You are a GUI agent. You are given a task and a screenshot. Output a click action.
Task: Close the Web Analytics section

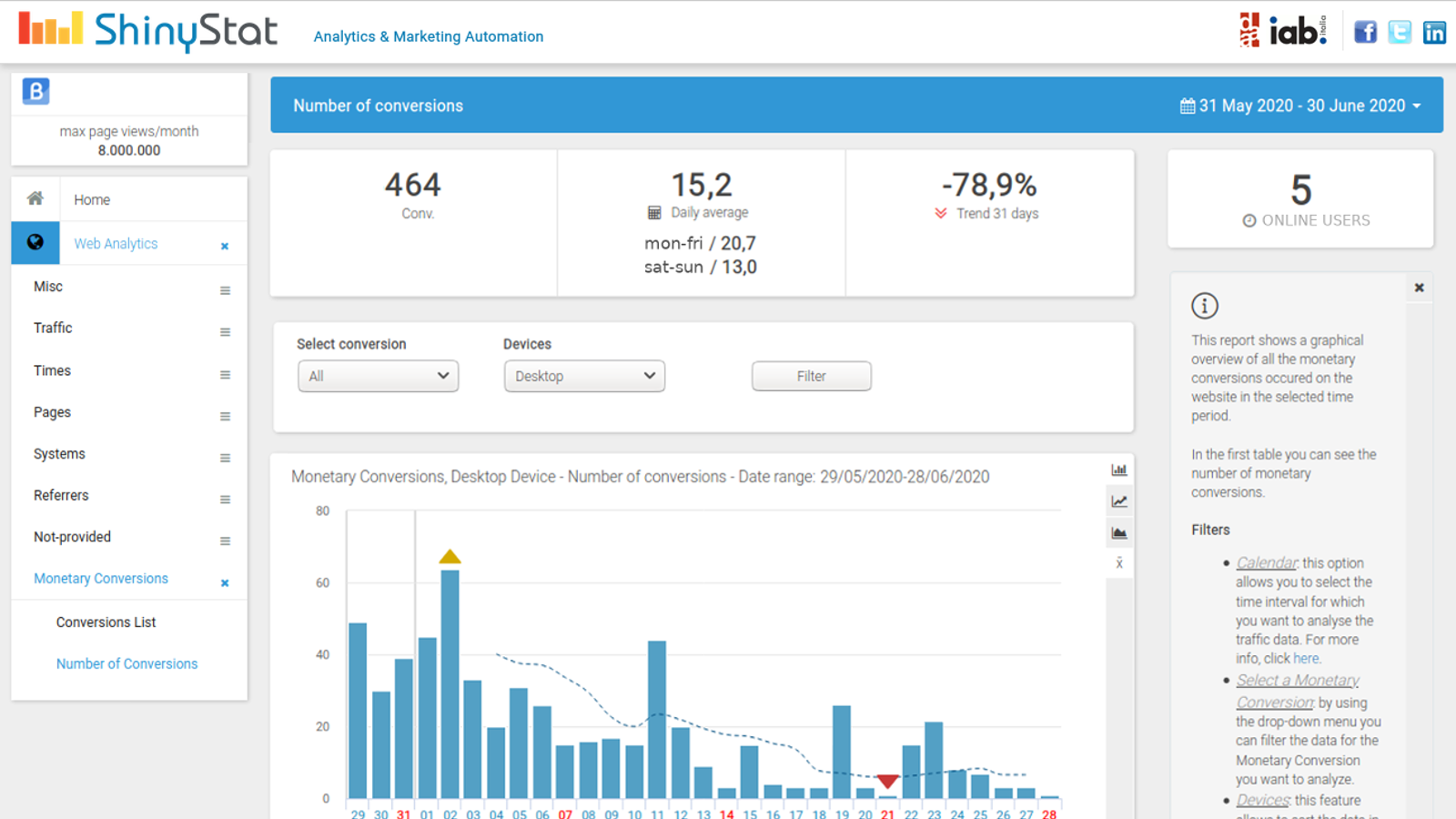[x=223, y=245]
